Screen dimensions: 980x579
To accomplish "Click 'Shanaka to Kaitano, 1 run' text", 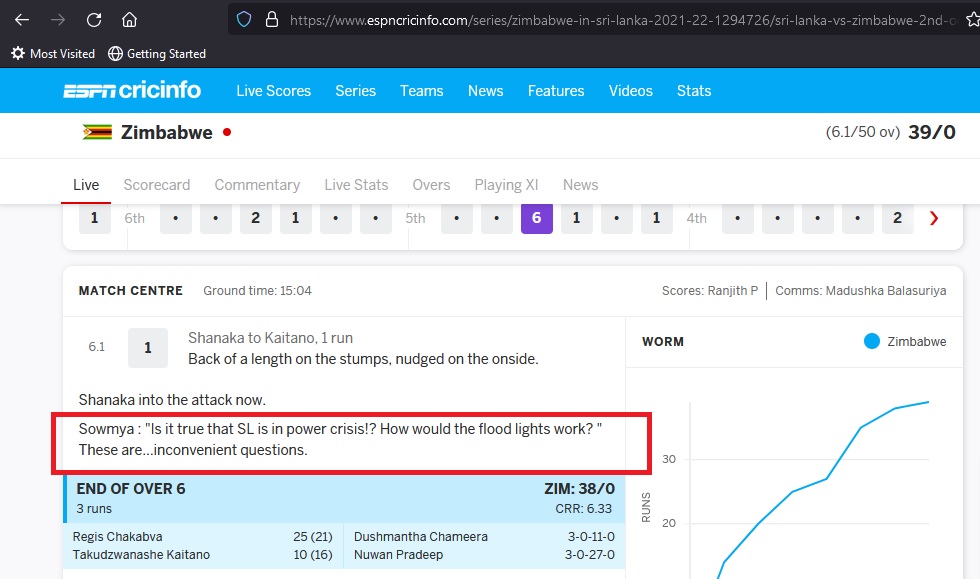I will pos(271,338).
